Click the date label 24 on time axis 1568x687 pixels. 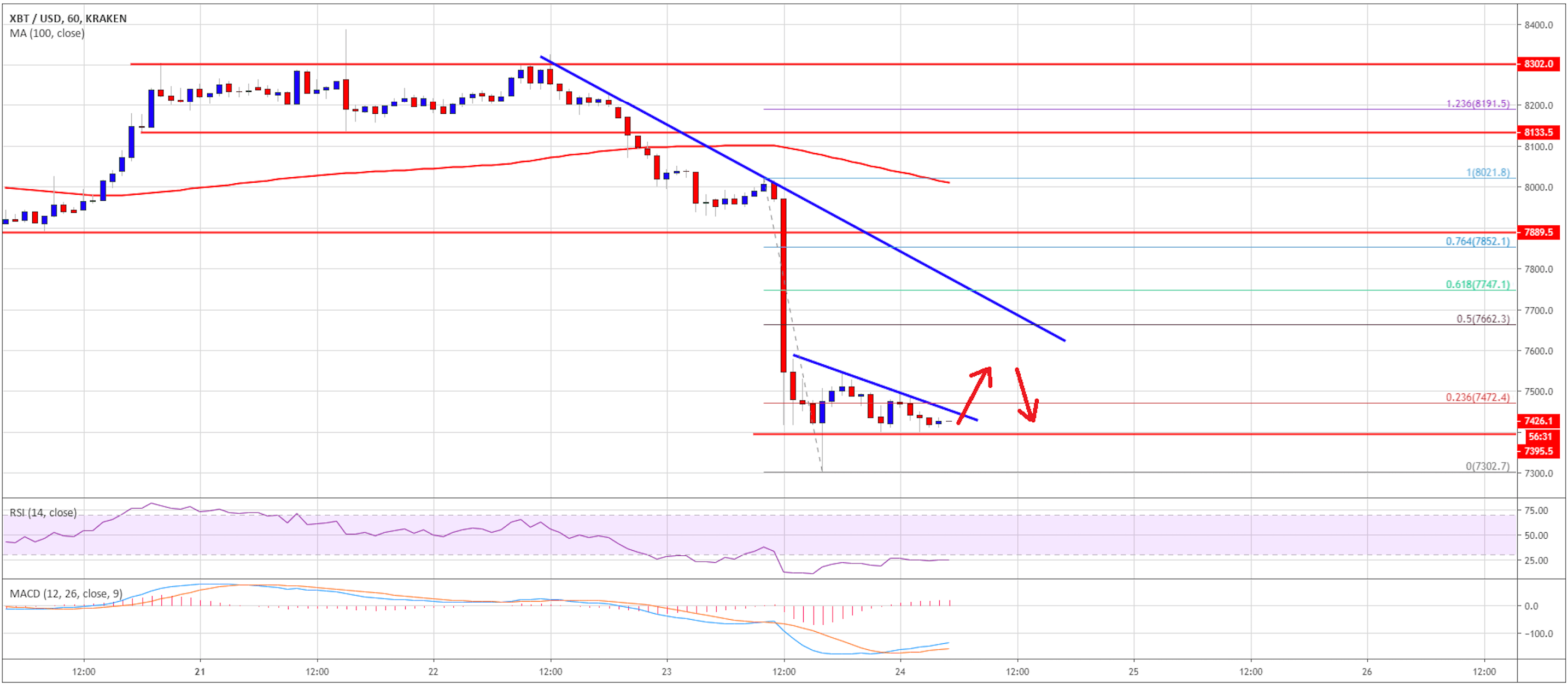(x=900, y=671)
